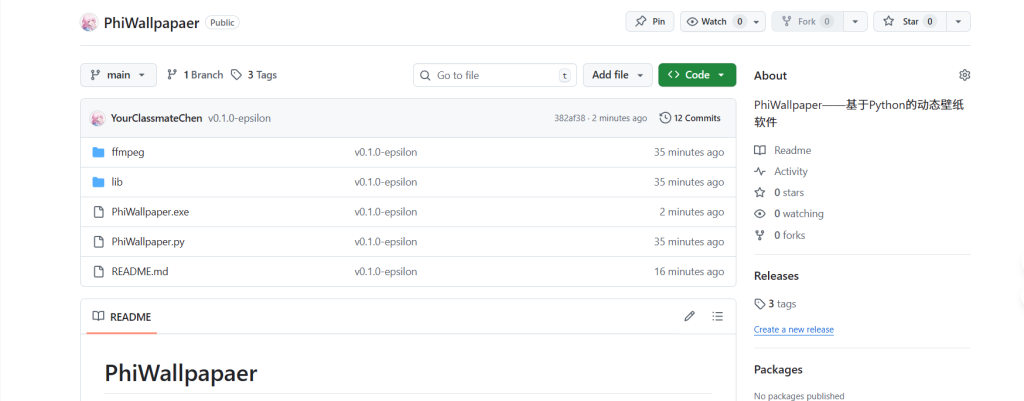Image resolution: width=1024 pixels, height=401 pixels.
Task: Open the Packages heading link
Action: click(x=778, y=370)
